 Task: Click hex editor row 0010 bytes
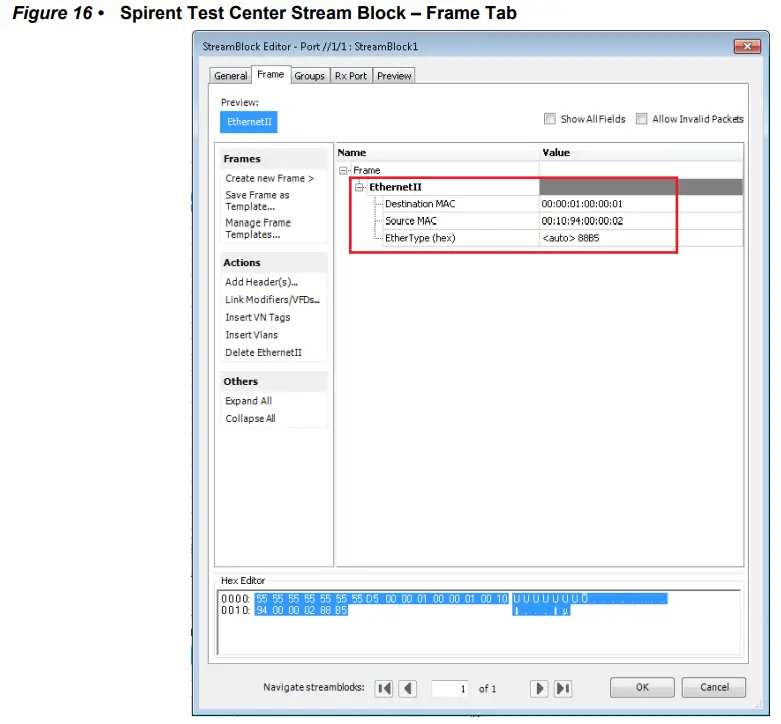pos(301,610)
